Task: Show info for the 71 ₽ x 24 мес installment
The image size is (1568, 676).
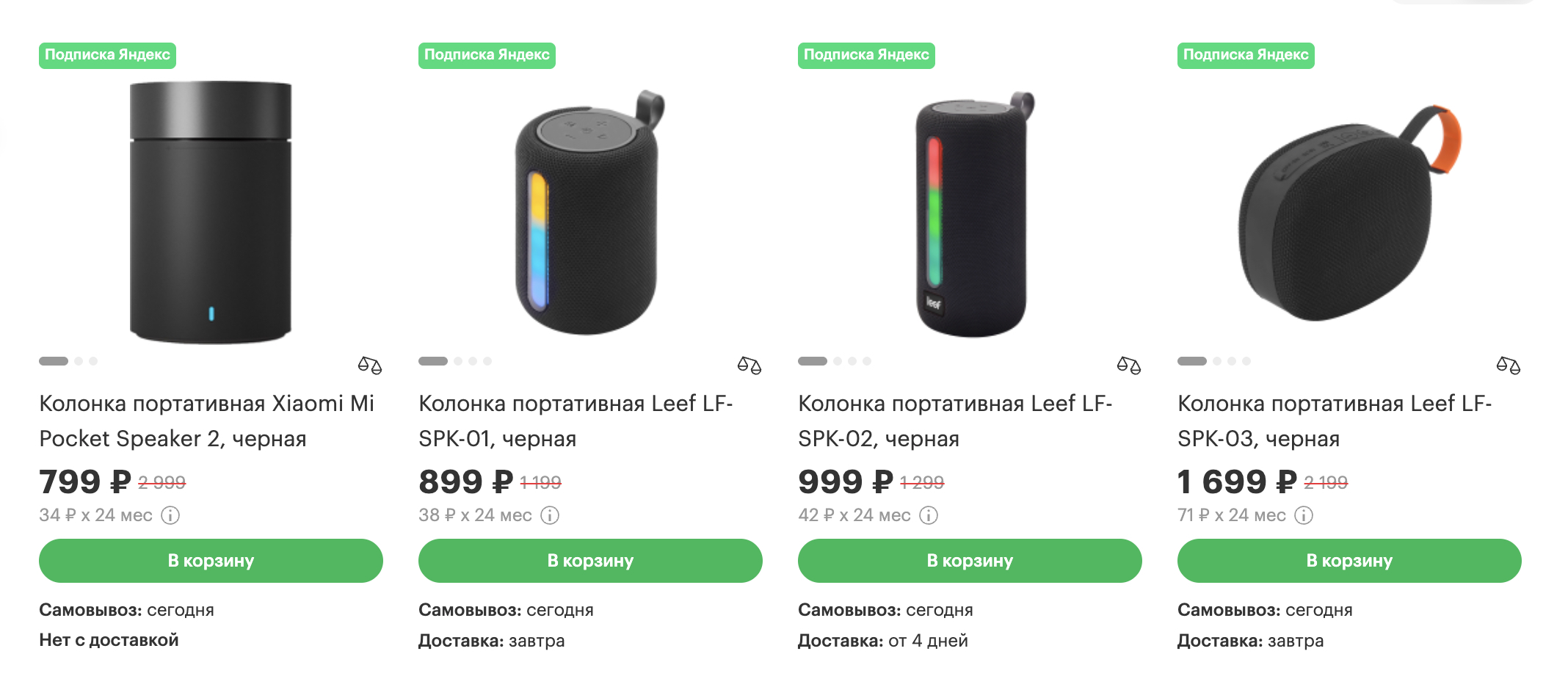Action: 1304,515
